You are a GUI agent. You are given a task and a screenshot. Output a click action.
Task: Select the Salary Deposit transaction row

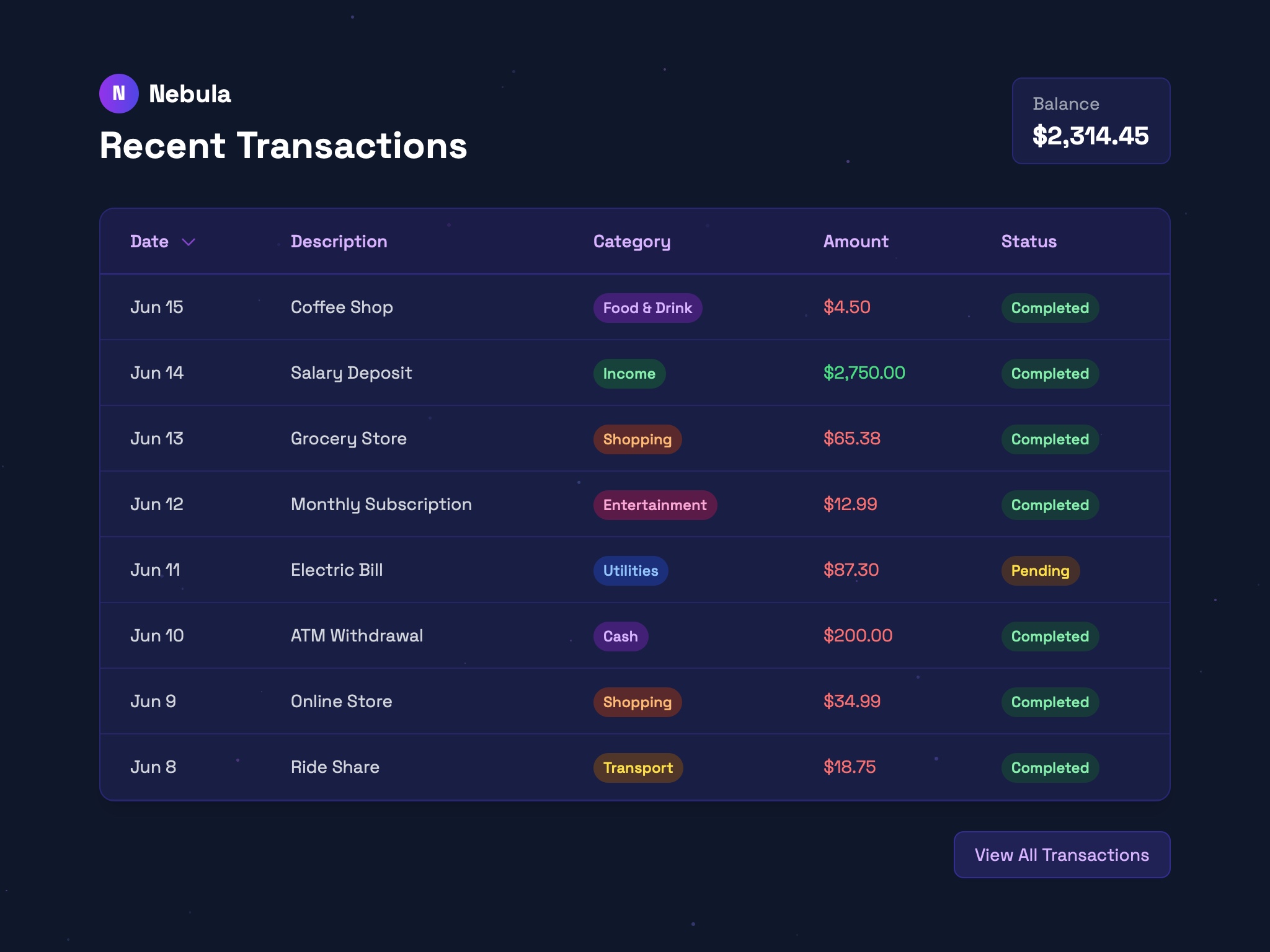pyautogui.click(x=434, y=372)
